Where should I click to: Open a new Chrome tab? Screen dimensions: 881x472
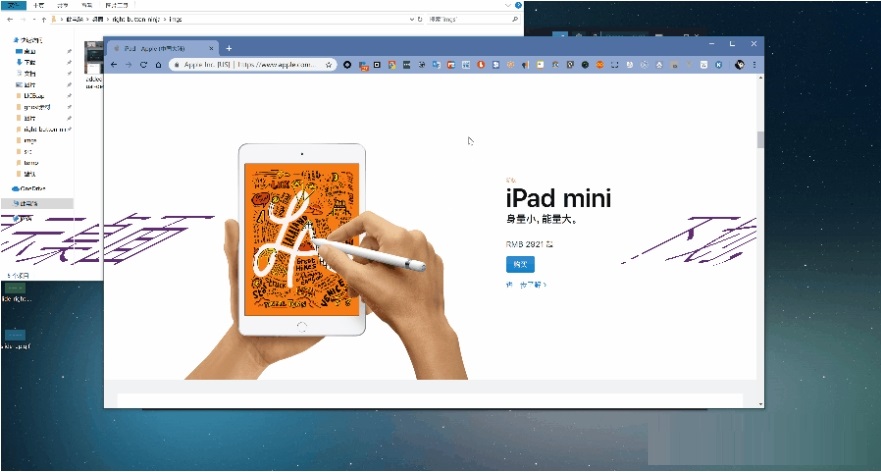coord(229,48)
